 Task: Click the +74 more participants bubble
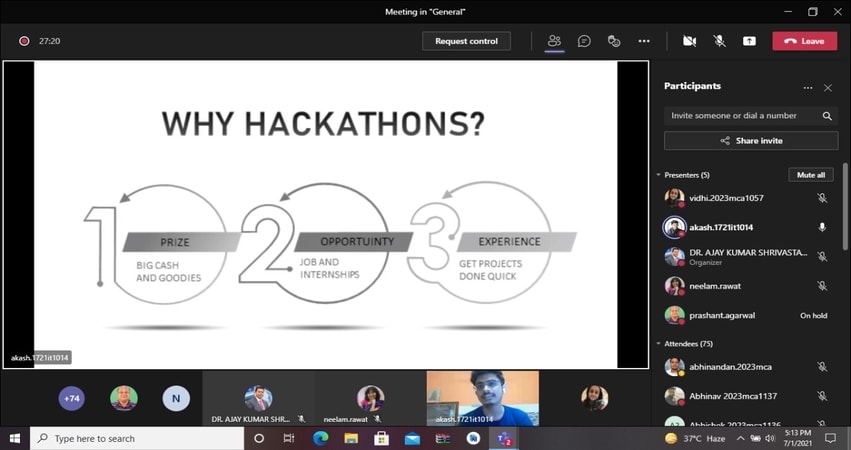pyautogui.click(x=72, y=398)
